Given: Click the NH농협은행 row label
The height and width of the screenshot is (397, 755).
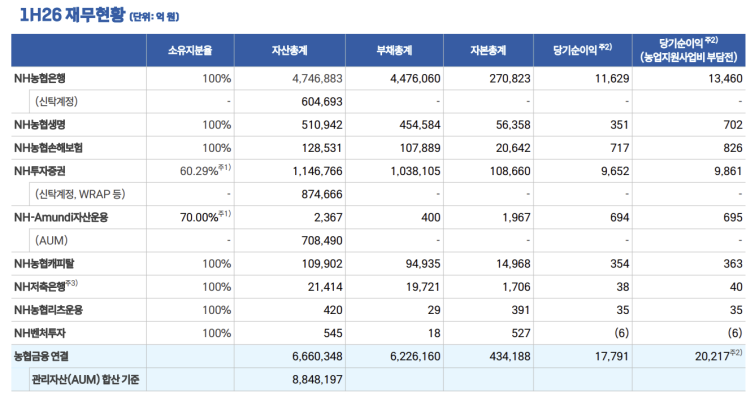Looking at the screenshot, I should [x=40, y=78].
